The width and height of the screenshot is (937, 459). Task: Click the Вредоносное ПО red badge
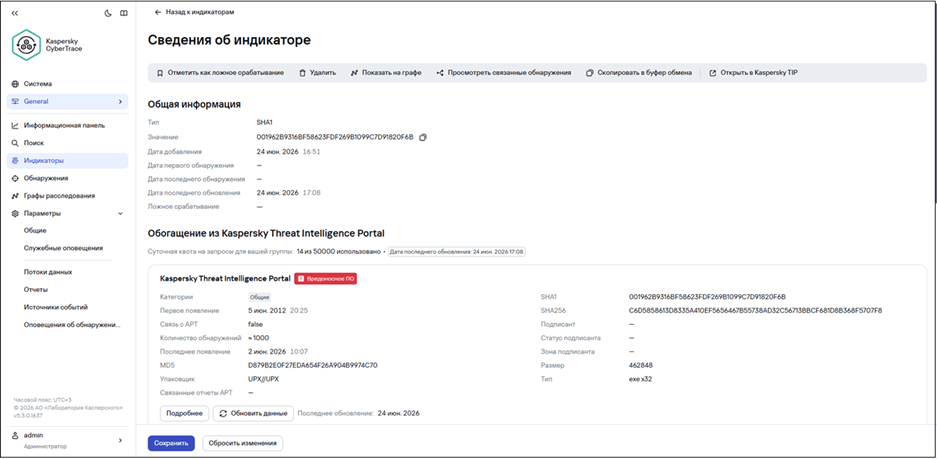point(326,279)
